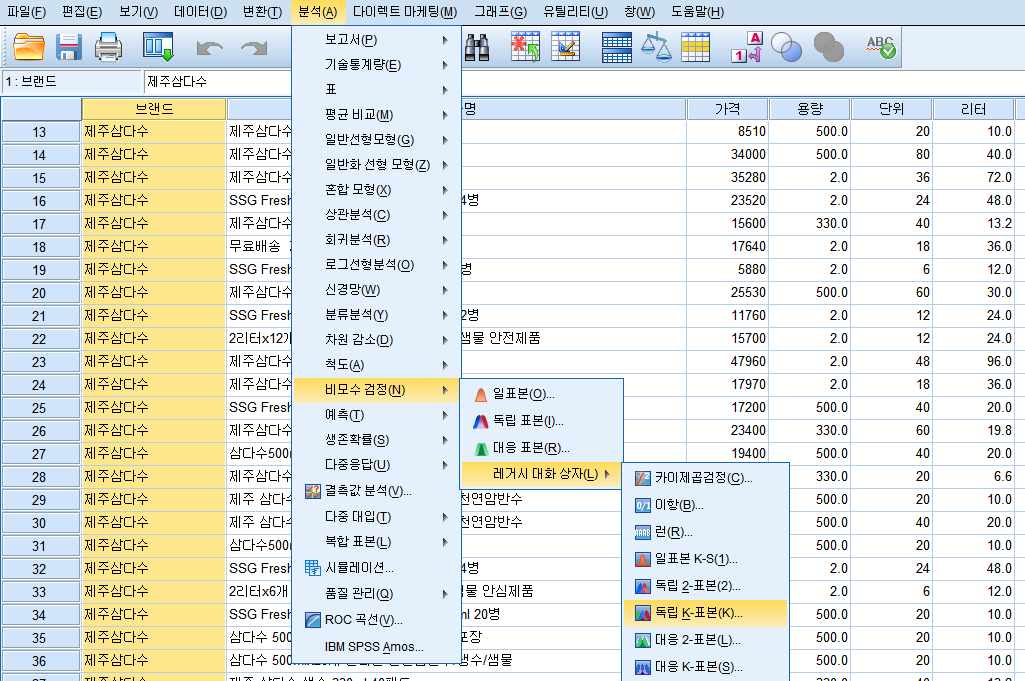1025x681 pixels.
Task: Select 독립 K-표본(K) test
Action: [x=705, y=613]
